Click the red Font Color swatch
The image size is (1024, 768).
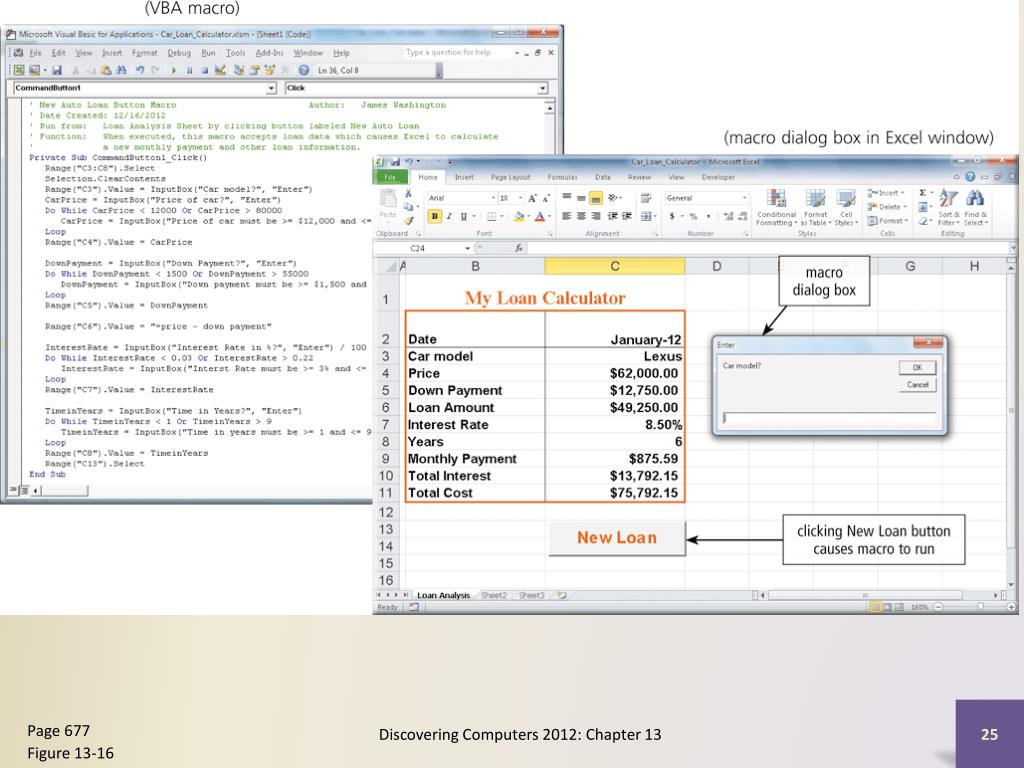click(539, 216)
